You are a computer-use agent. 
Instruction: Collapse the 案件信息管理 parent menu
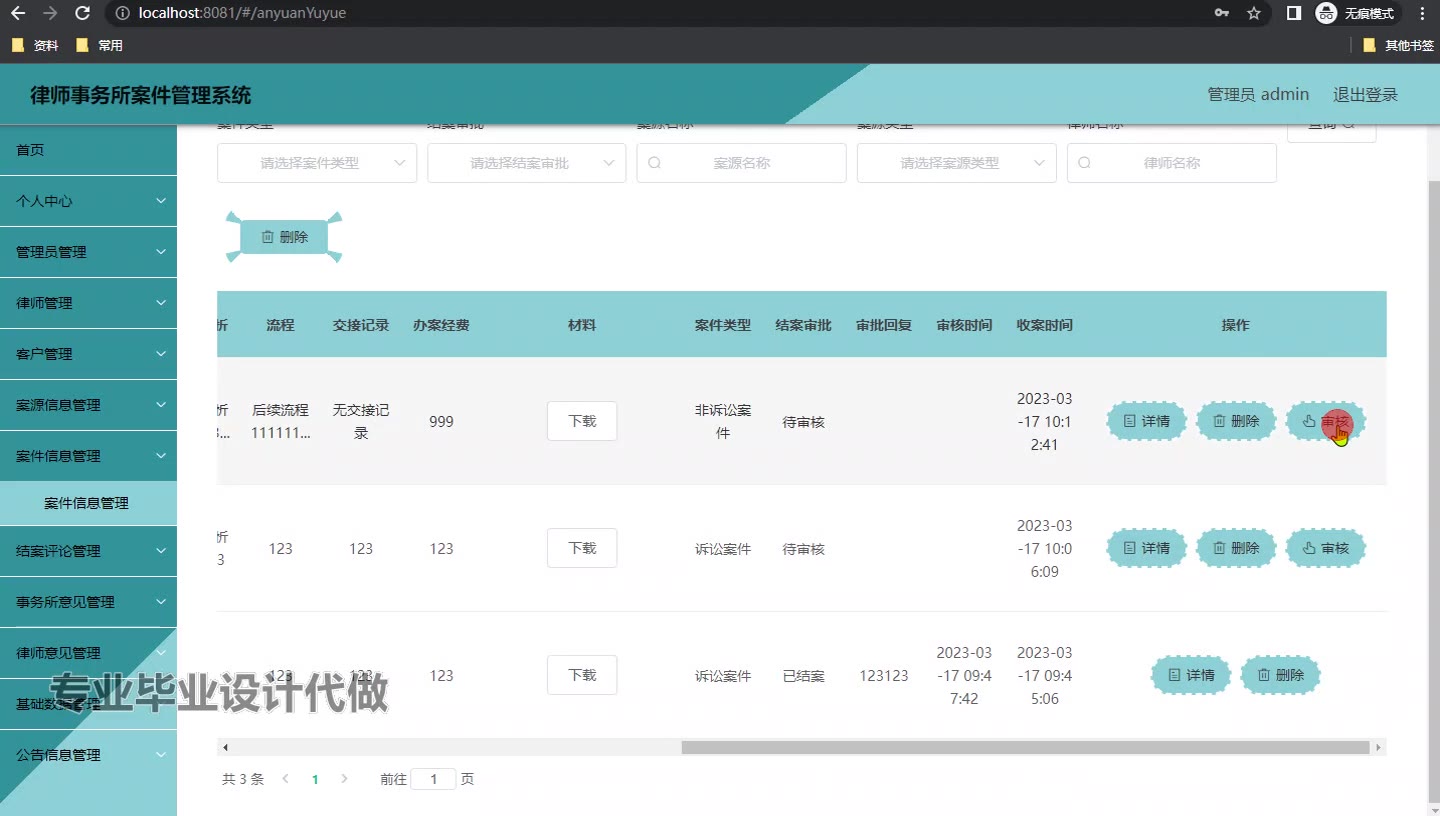pyautogui.click(x=88, y=456)
